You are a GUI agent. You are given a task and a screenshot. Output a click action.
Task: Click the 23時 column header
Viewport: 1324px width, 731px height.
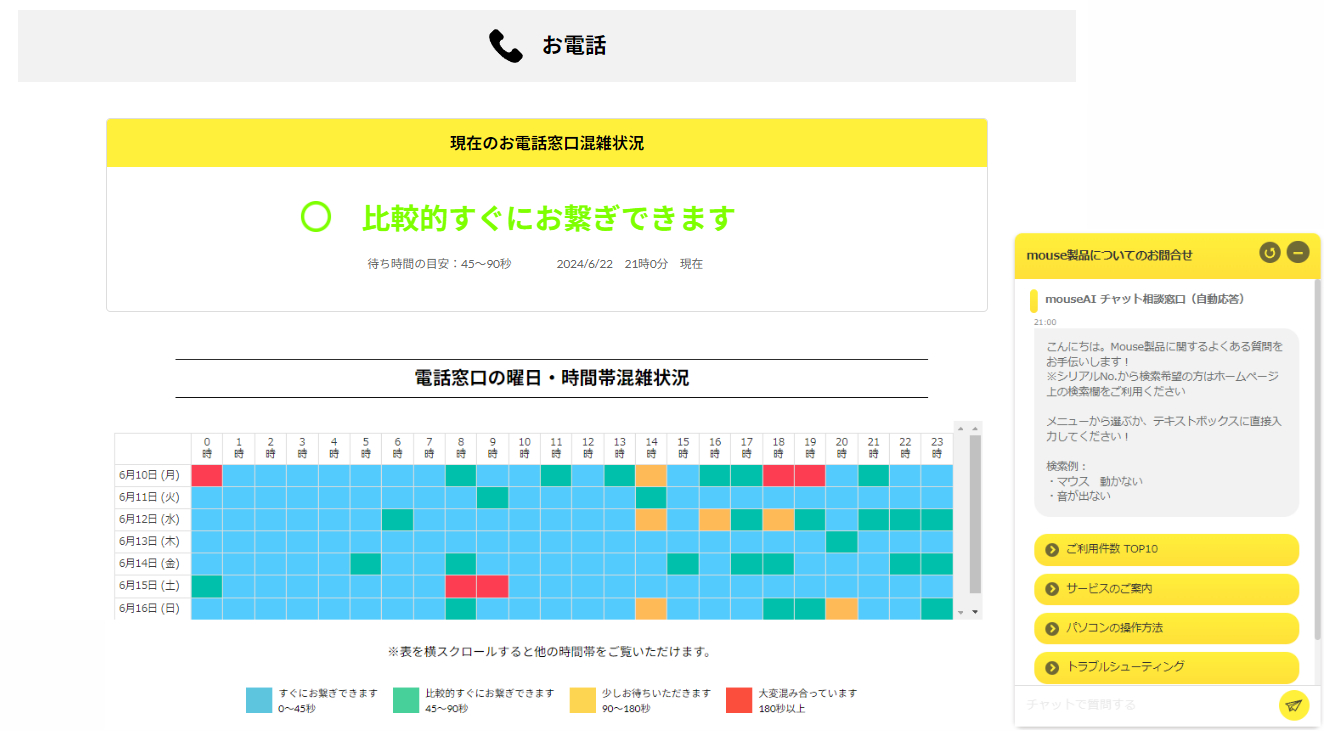coord(937,448)
